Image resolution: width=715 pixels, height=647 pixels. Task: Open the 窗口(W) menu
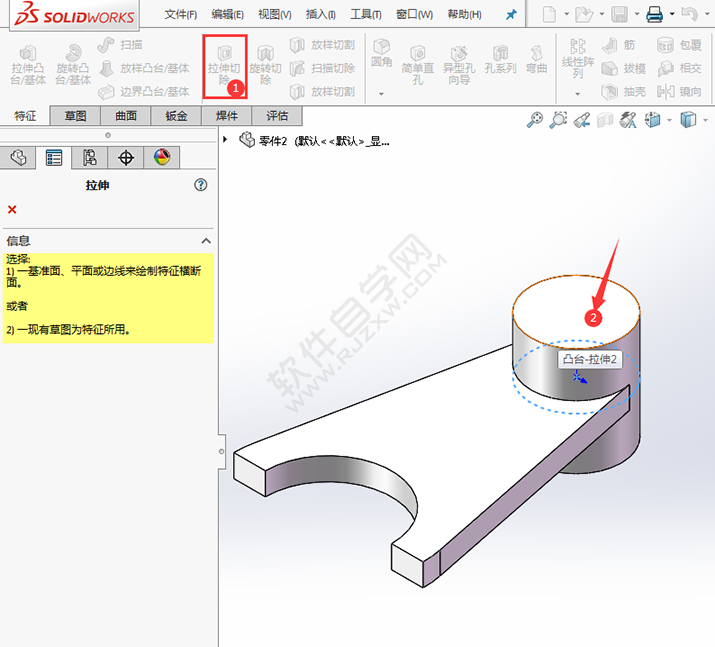point(414,15)
